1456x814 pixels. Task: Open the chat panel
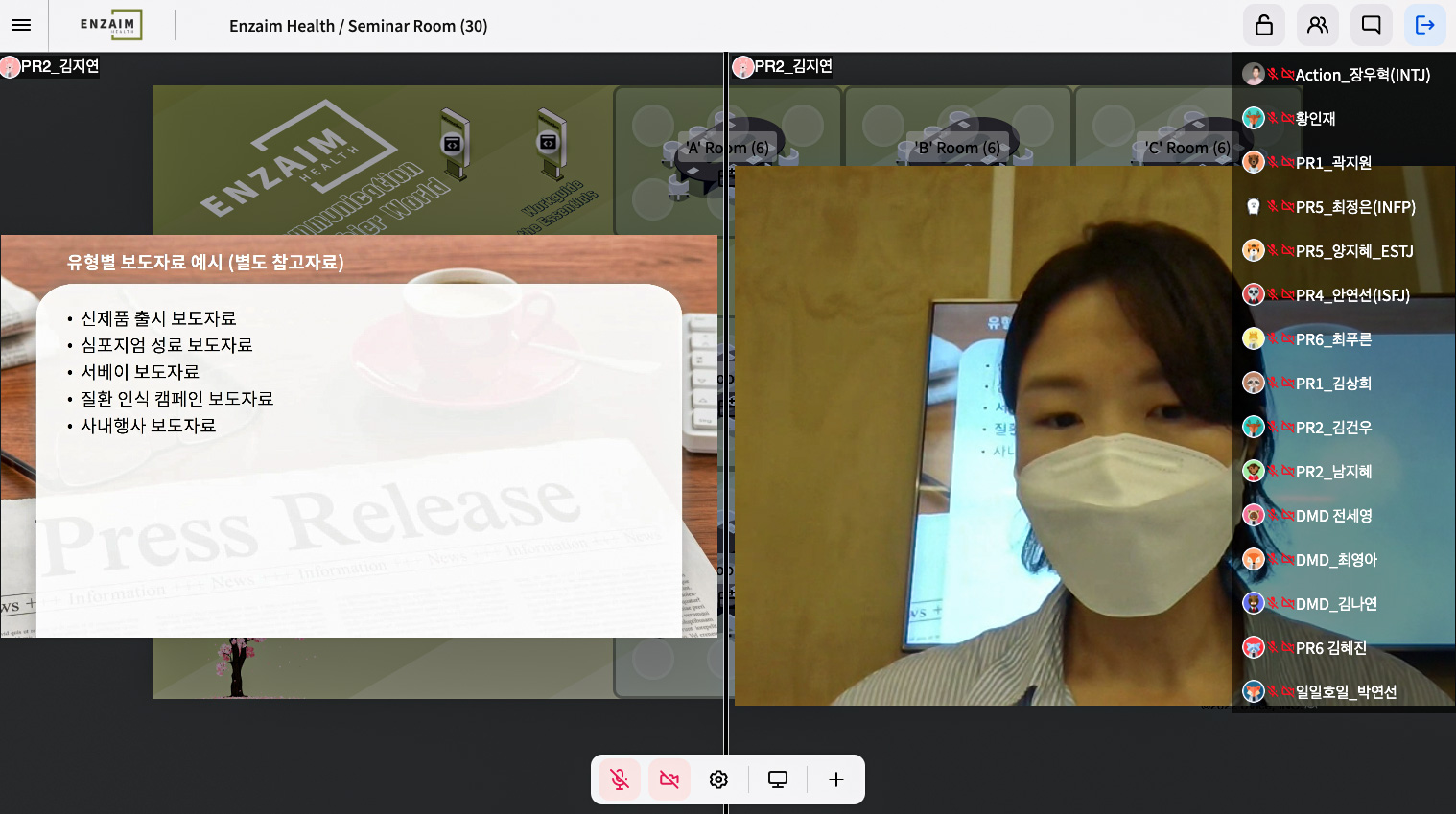click(x=1372, y=25)
